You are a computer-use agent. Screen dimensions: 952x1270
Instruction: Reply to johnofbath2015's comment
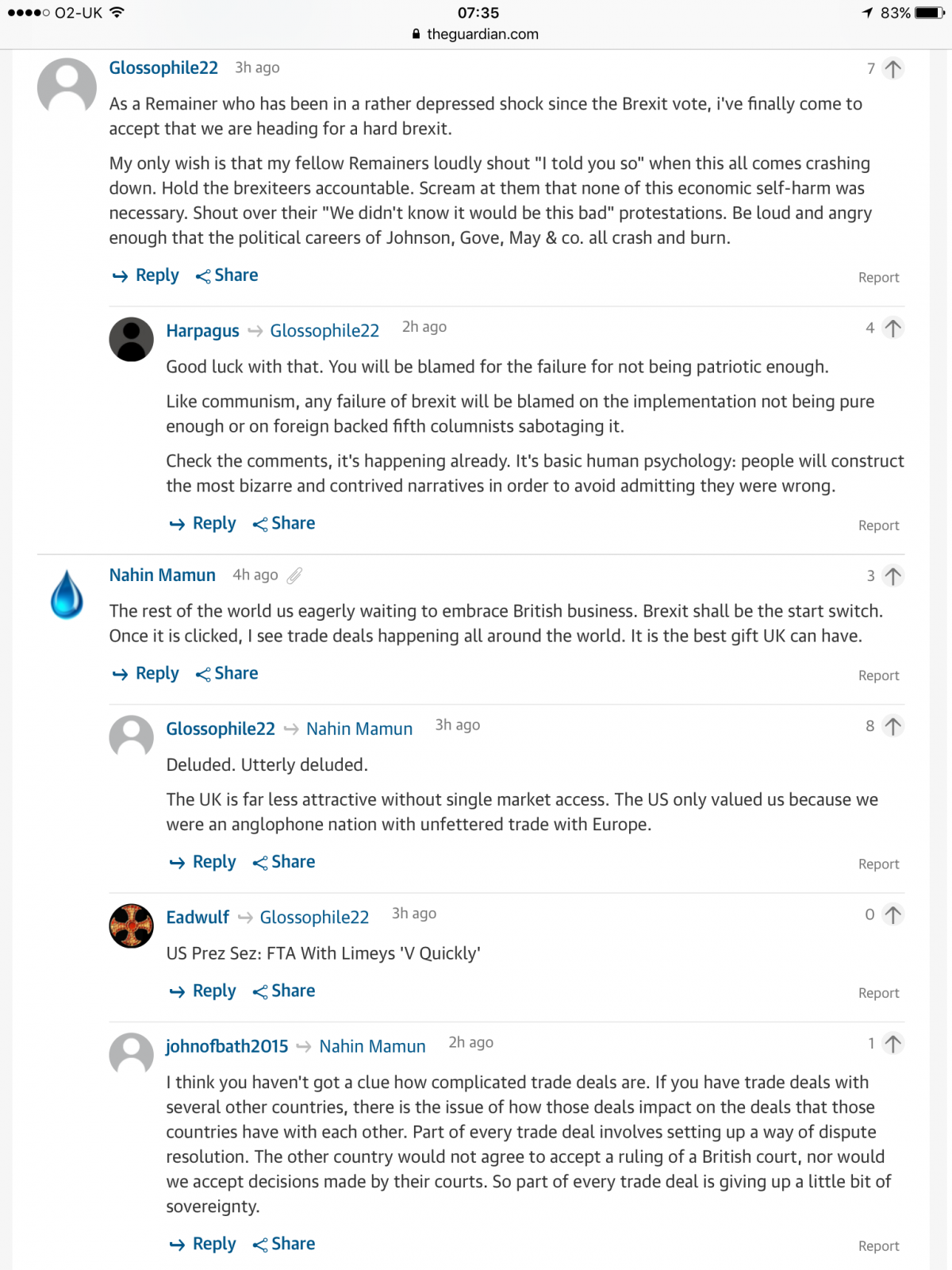[x=204, y=1244]
